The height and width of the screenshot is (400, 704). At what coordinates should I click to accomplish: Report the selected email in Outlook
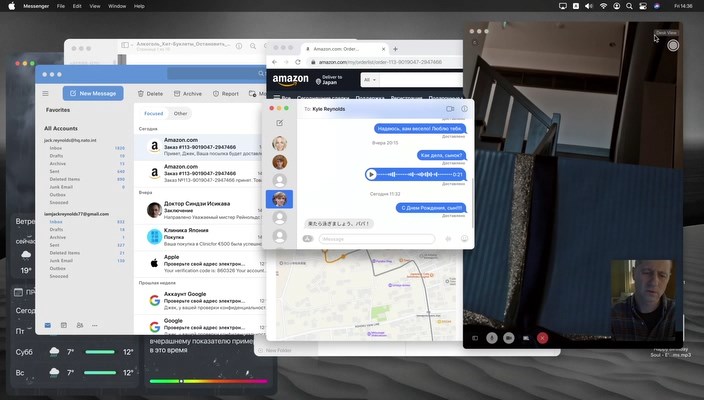225,94
